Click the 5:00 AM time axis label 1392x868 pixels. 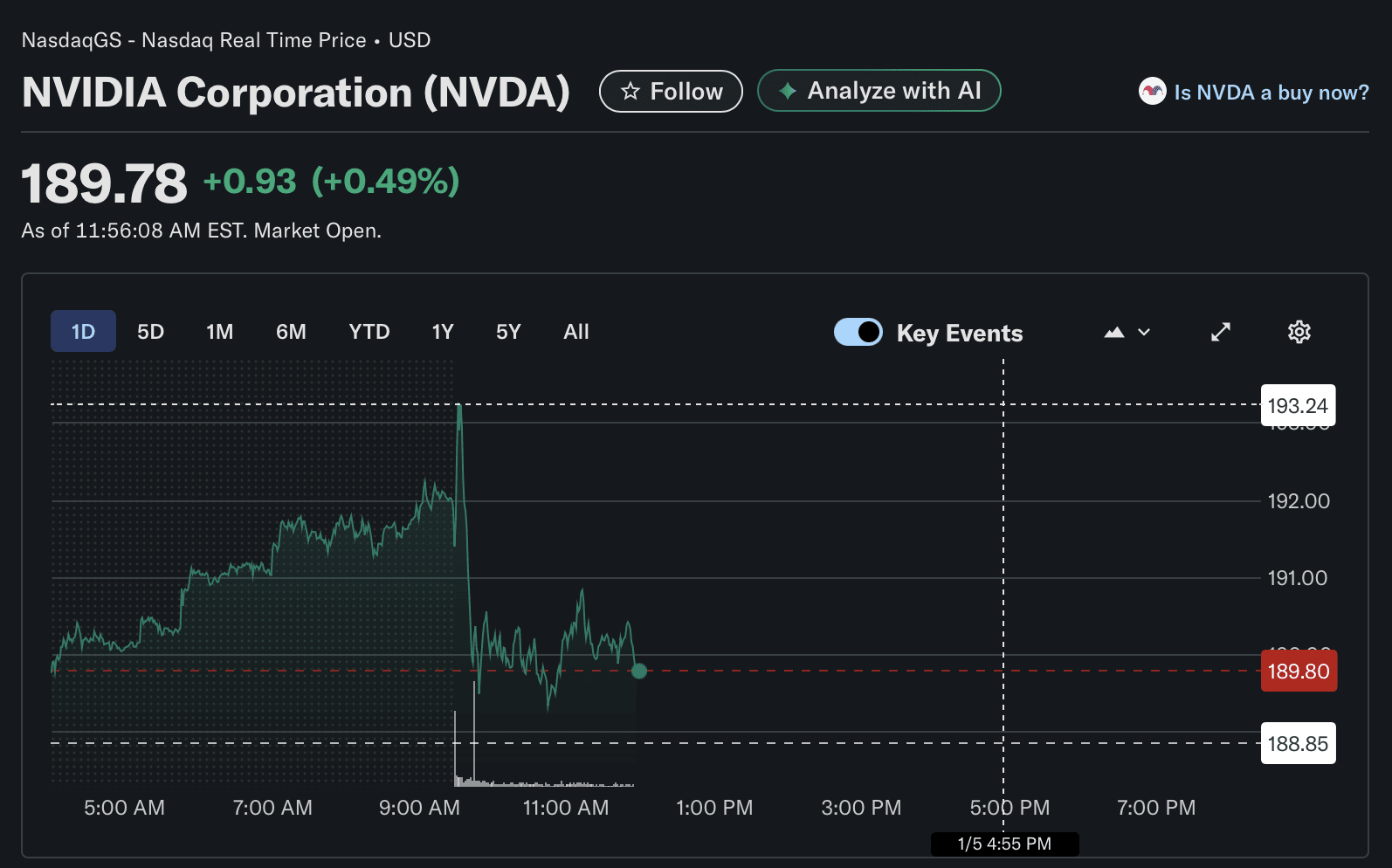pyautogui.click(x=124, y=808)
